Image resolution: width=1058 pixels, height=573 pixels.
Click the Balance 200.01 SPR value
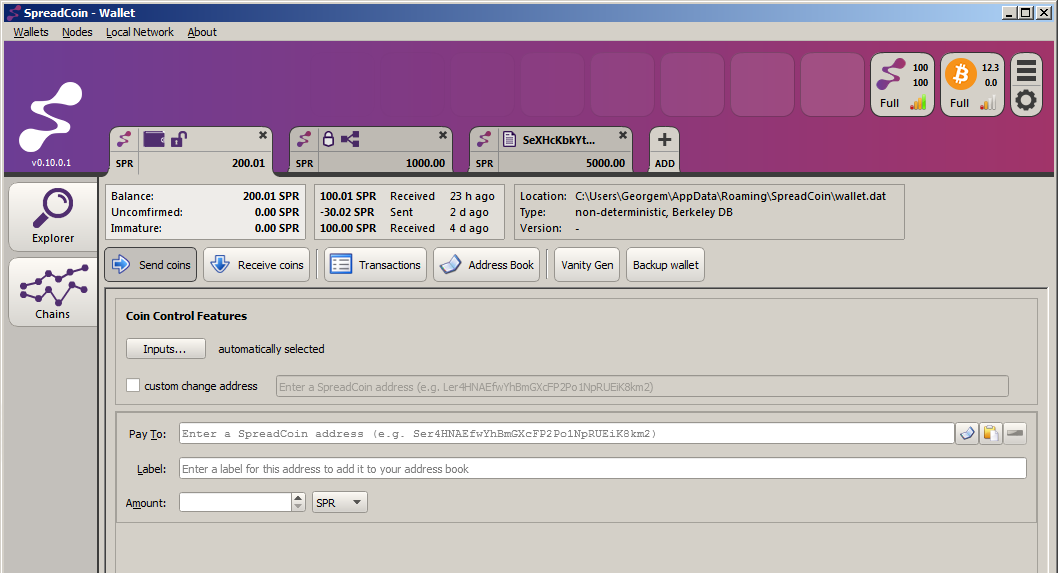click(271, 196)
